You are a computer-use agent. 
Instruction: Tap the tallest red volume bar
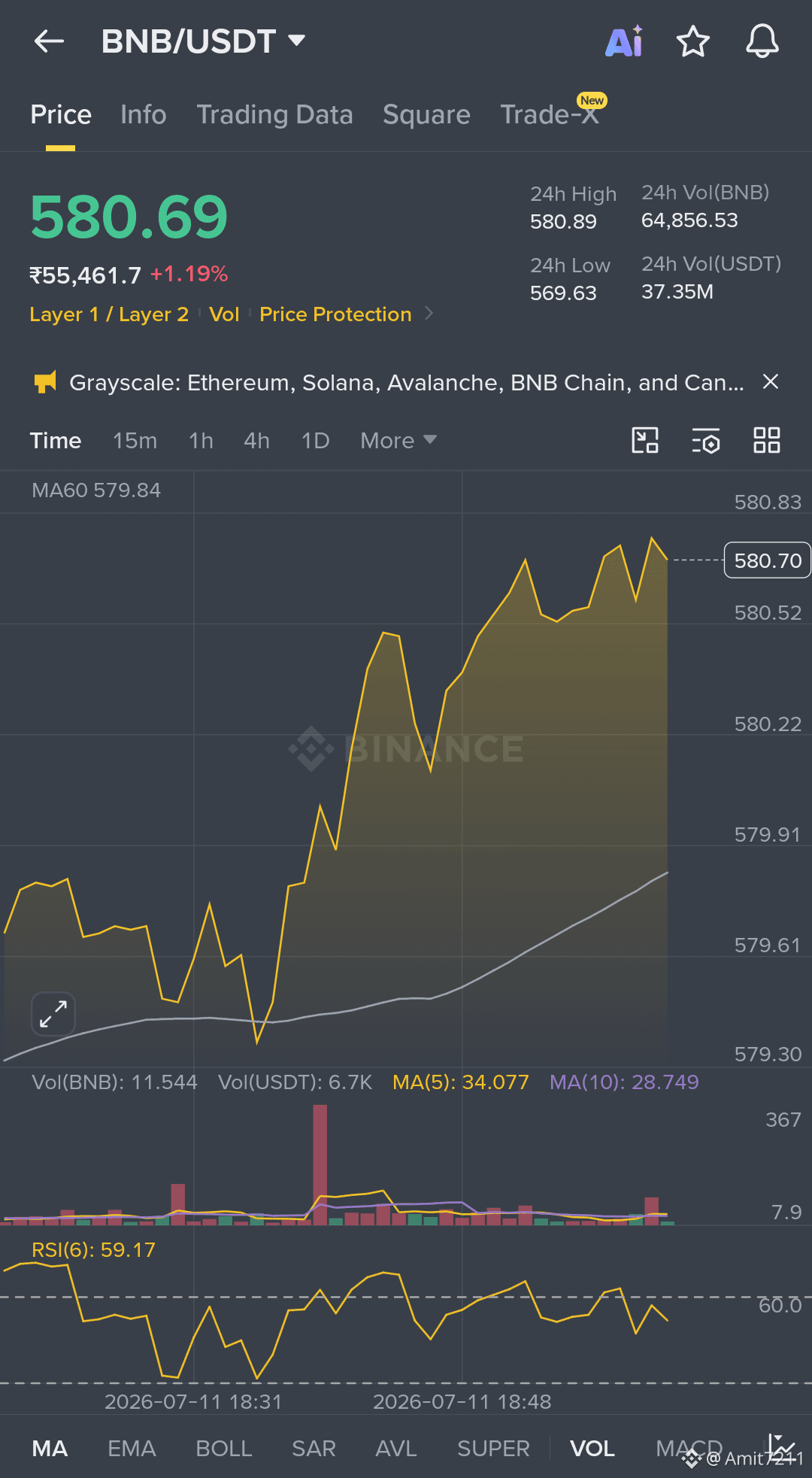tap(320, 1164)
